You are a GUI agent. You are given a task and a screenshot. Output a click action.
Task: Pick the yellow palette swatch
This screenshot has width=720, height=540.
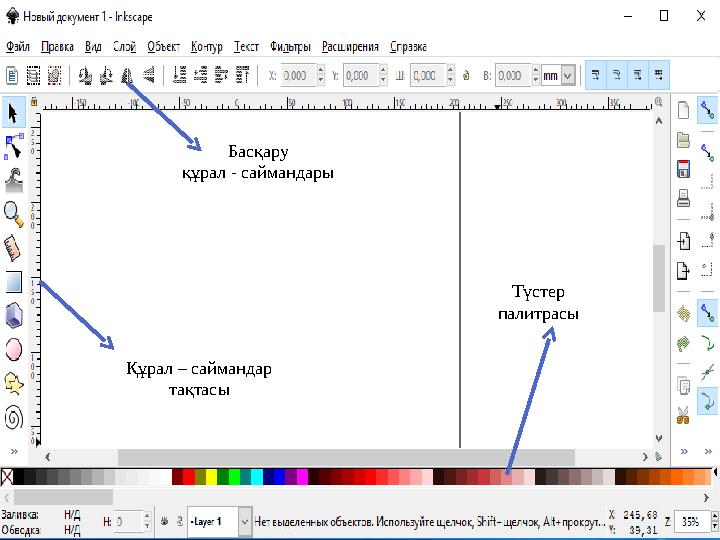(211, 477)
